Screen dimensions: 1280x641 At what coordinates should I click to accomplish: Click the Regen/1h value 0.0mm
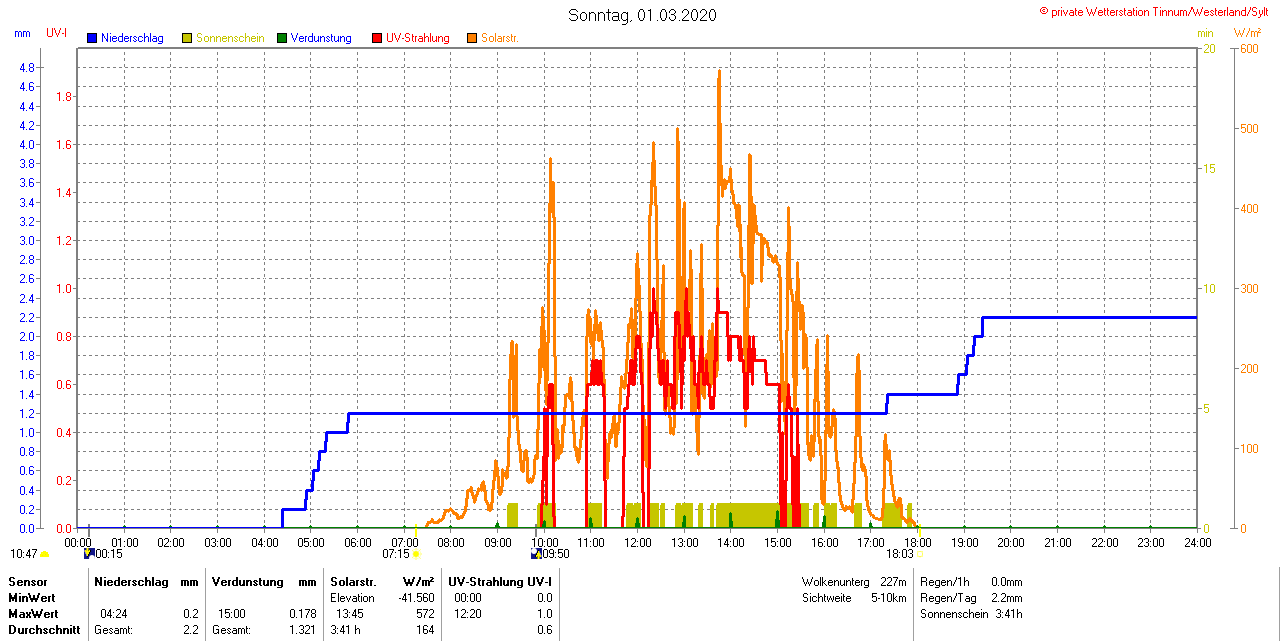click(1006, 581)
